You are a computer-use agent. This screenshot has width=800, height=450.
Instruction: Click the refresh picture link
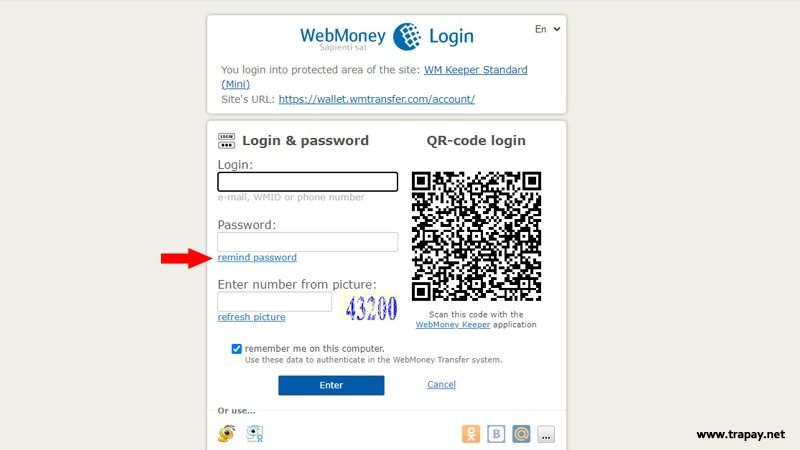(x=252, y=317)
